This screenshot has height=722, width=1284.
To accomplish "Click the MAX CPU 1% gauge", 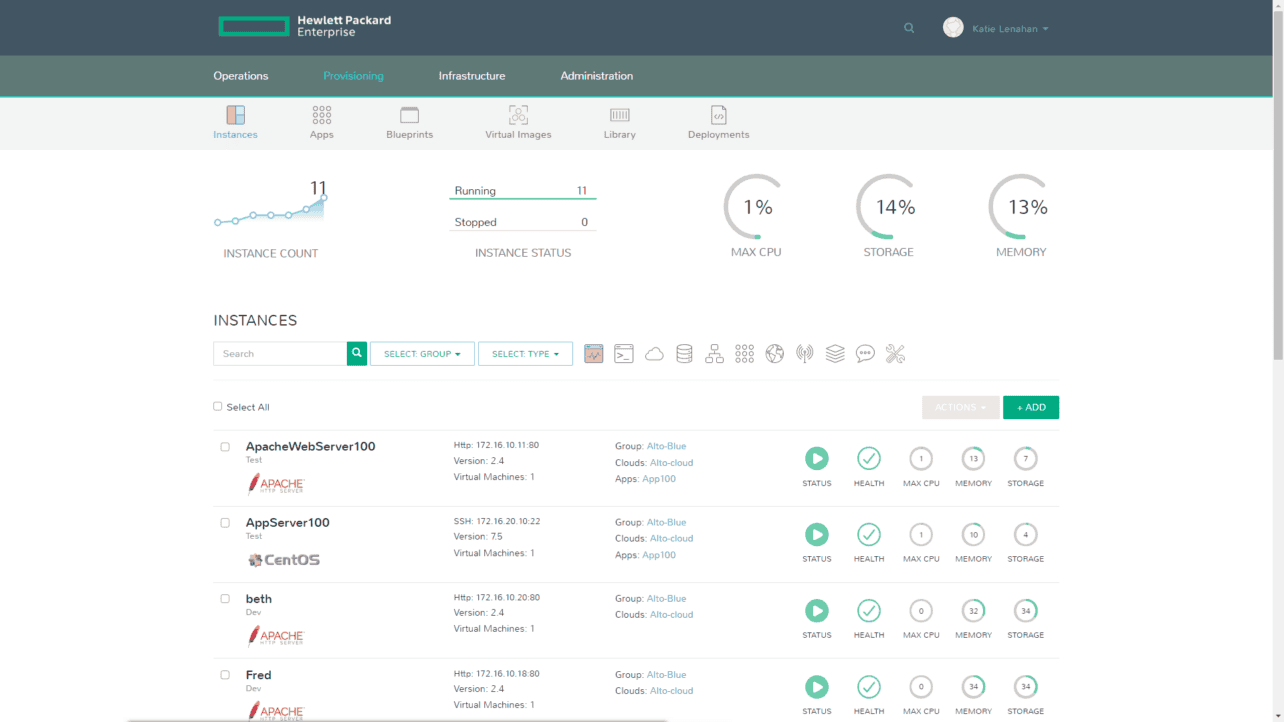I will 757,207.
